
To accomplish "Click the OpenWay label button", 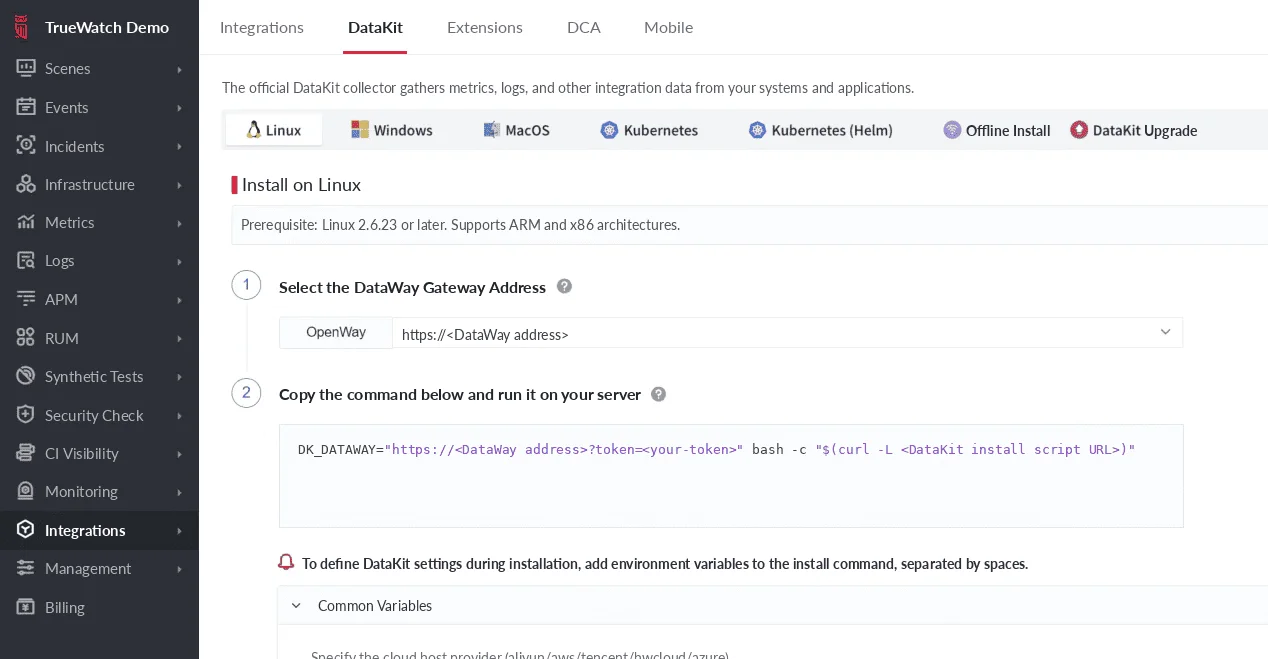I will [336, 333].
